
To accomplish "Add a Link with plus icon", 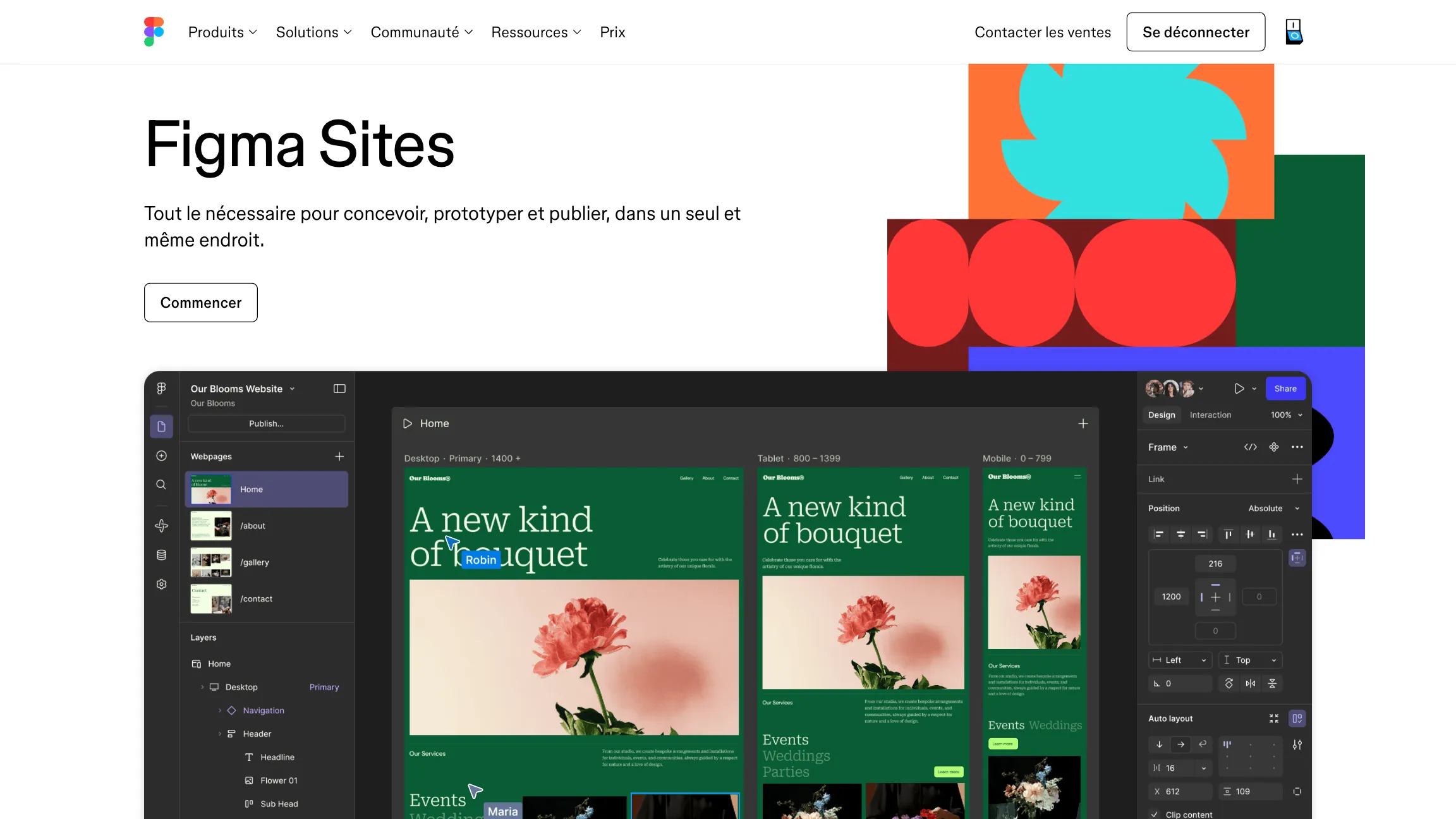I will pyautogui.click(x=1297, y=479).
